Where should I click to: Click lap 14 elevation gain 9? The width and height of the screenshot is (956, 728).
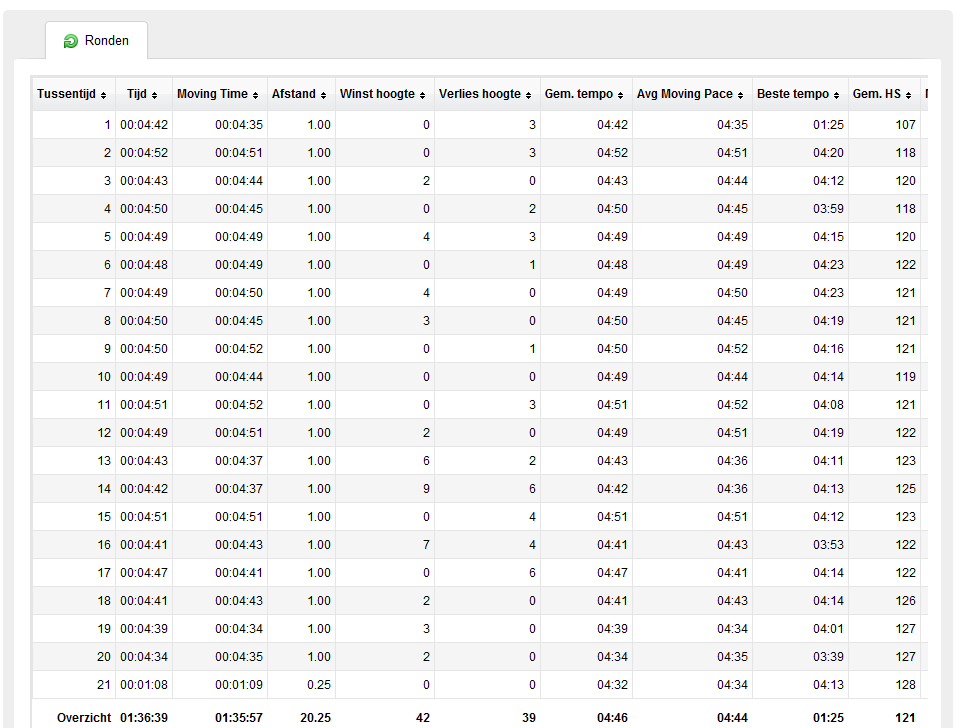click(x=426, y=490)
